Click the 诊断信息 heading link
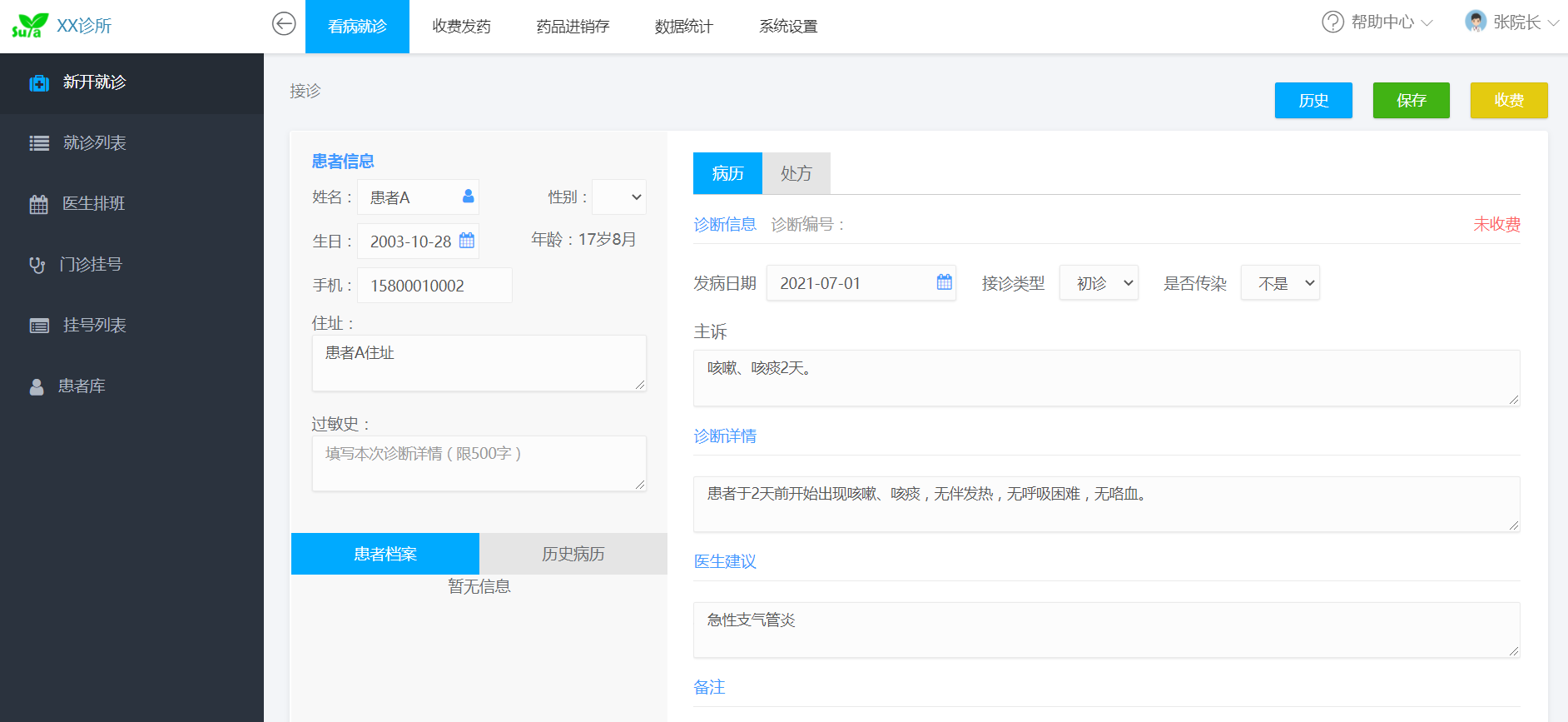The image size is (1568, 722). [725, 224]
